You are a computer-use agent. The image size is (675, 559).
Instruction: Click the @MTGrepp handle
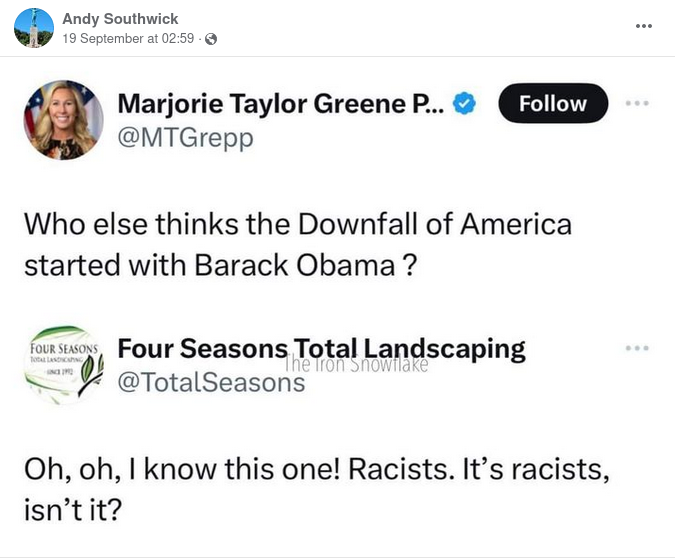186,137
